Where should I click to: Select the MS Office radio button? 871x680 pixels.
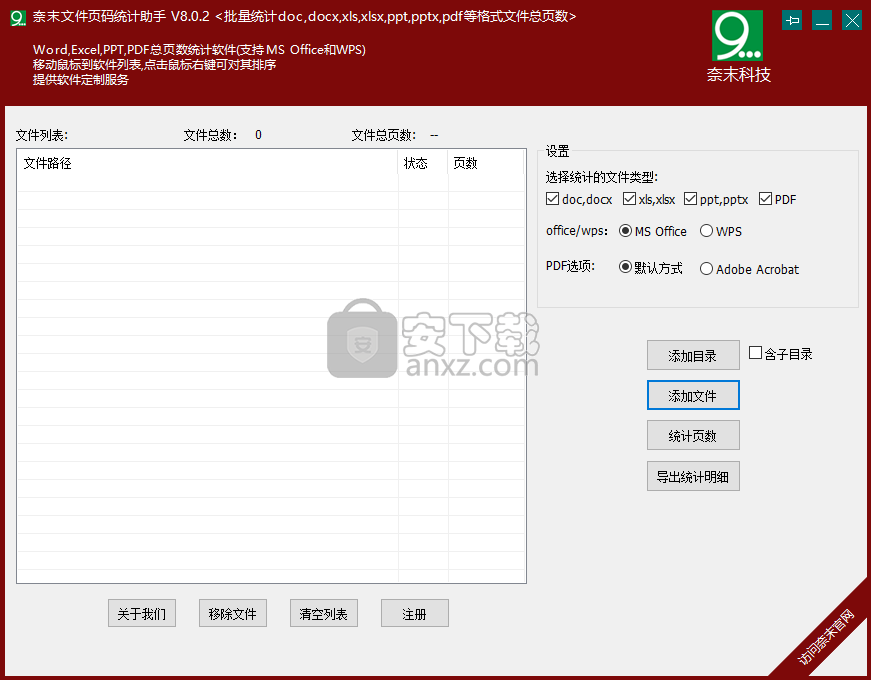(626, 231)
